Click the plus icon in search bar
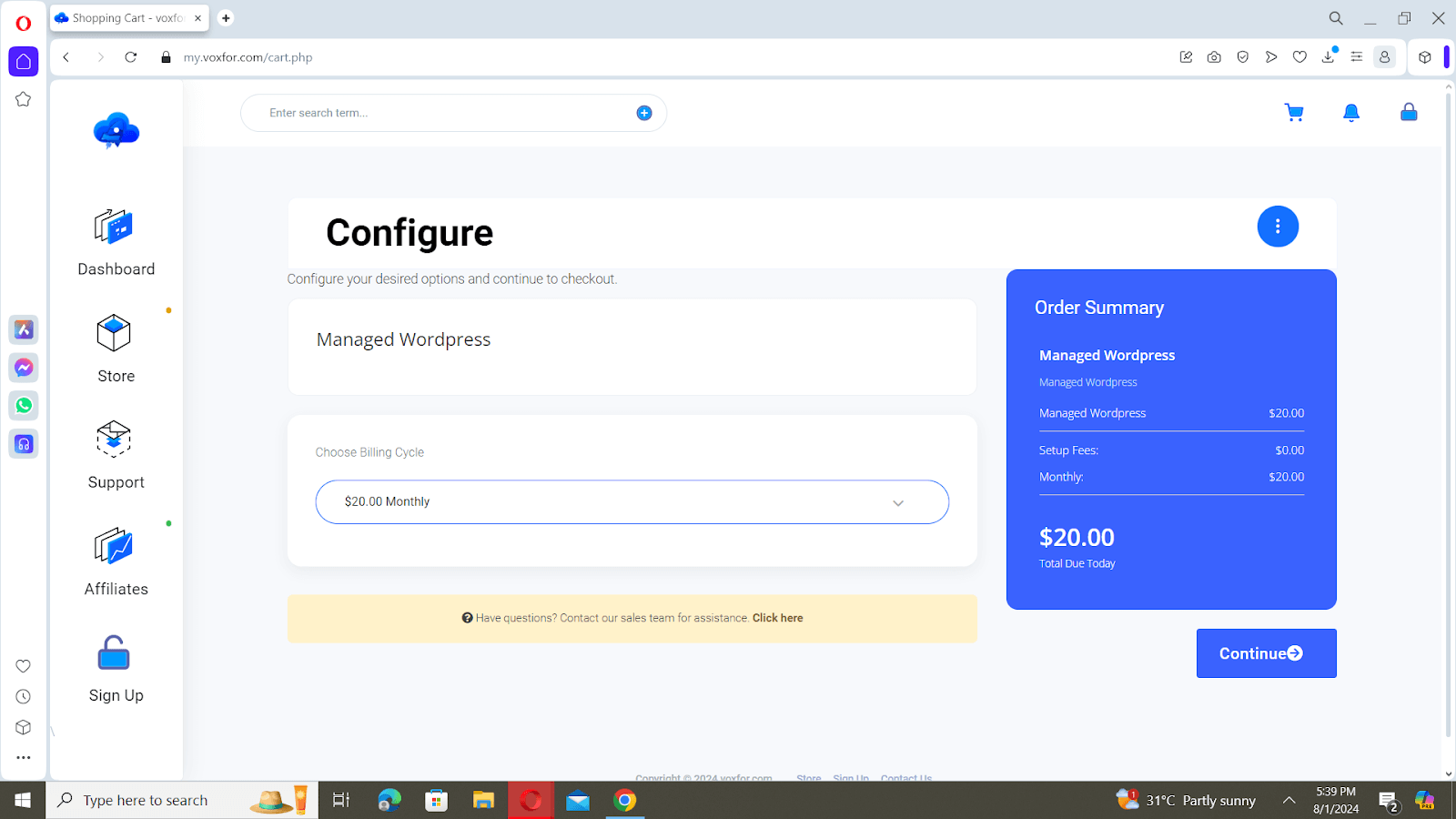This screenshot has width=1456, height=819. [644, 112]
